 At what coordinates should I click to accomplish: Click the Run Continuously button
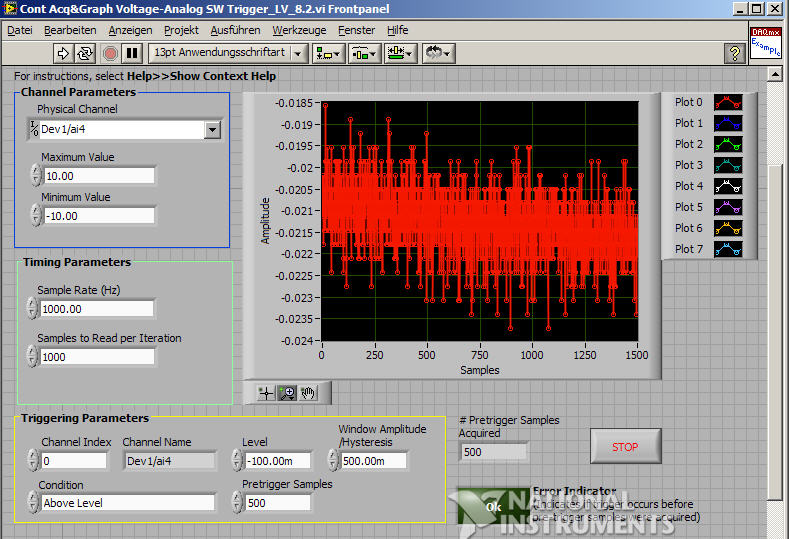coord(86,52)
